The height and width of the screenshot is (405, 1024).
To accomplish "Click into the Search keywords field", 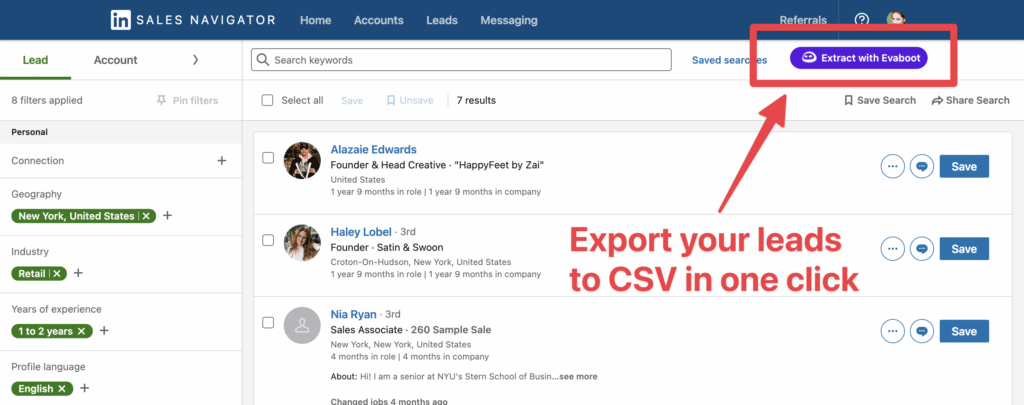I will (x=461, y=59).
